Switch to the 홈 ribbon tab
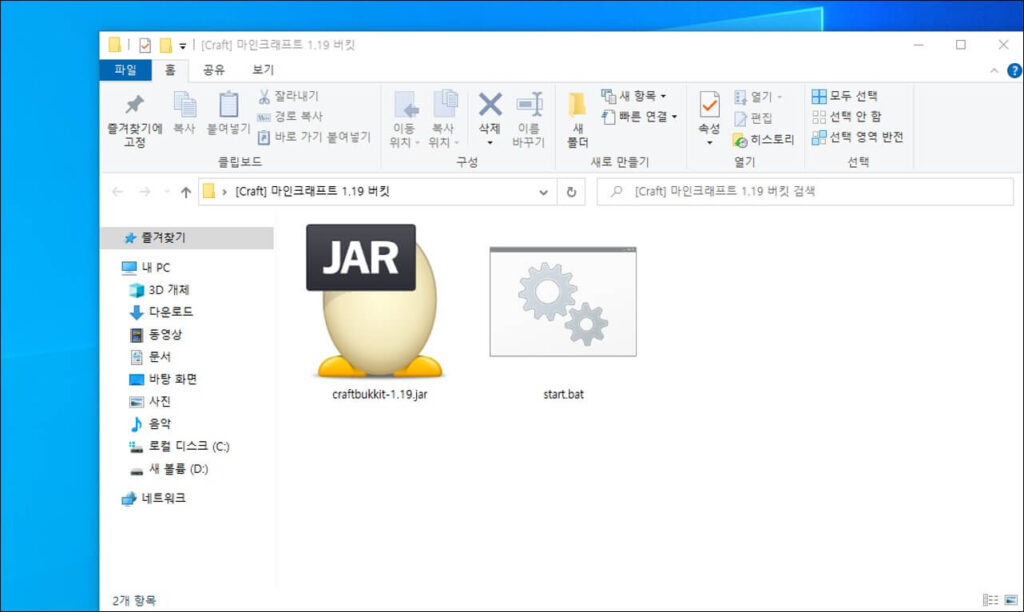The width and height of the screenshot is (1024, 612). 170,70
